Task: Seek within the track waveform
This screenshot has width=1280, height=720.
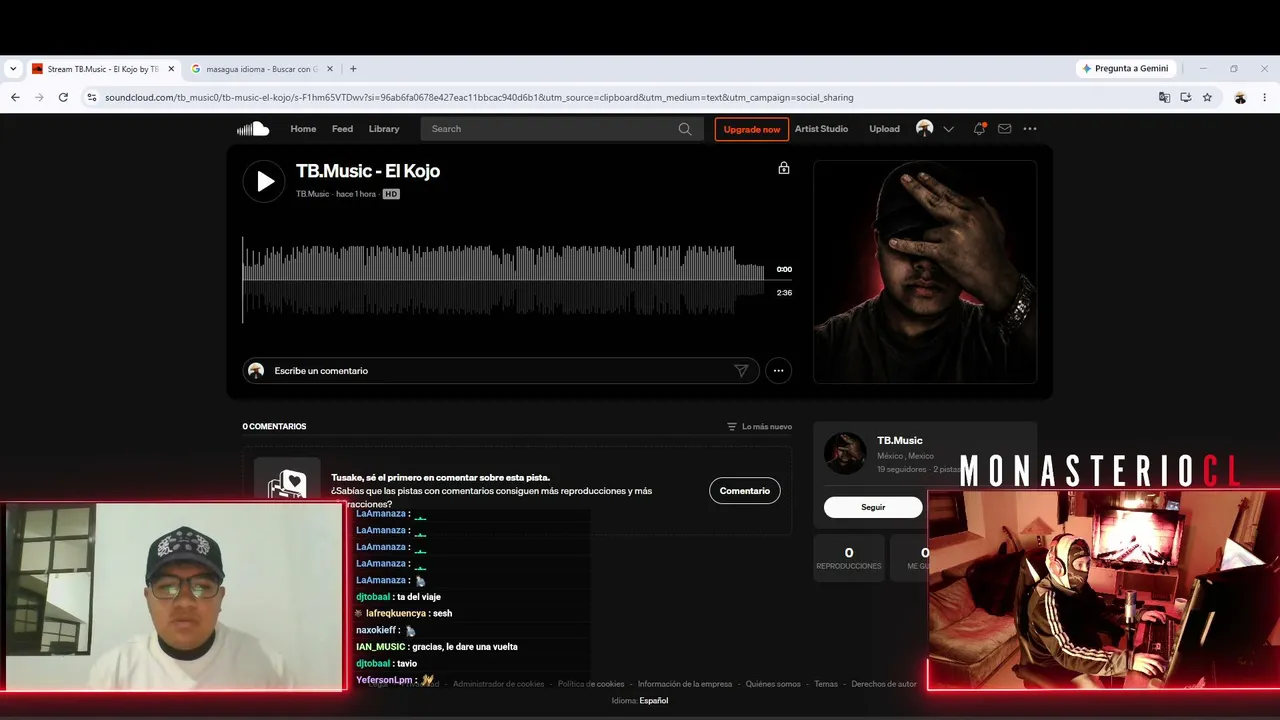Action: coord(503,279)
